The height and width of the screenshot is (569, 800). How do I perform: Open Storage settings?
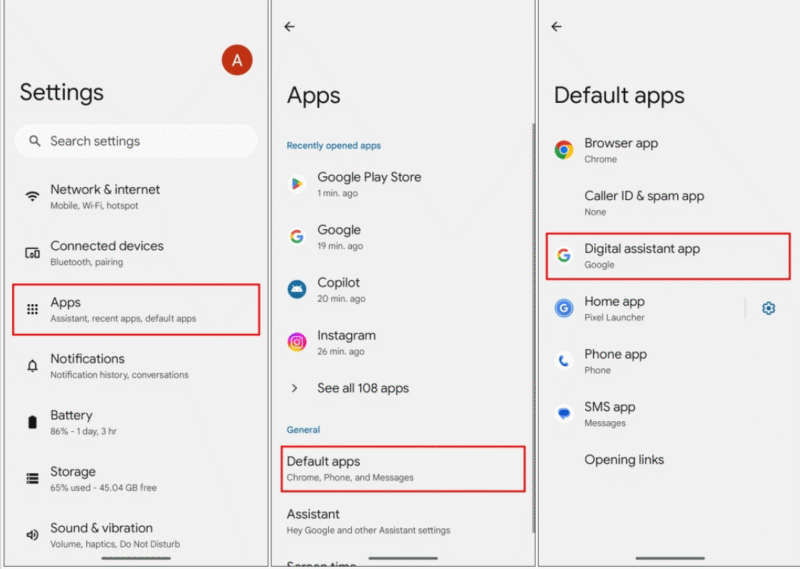[x=136, y=479]
